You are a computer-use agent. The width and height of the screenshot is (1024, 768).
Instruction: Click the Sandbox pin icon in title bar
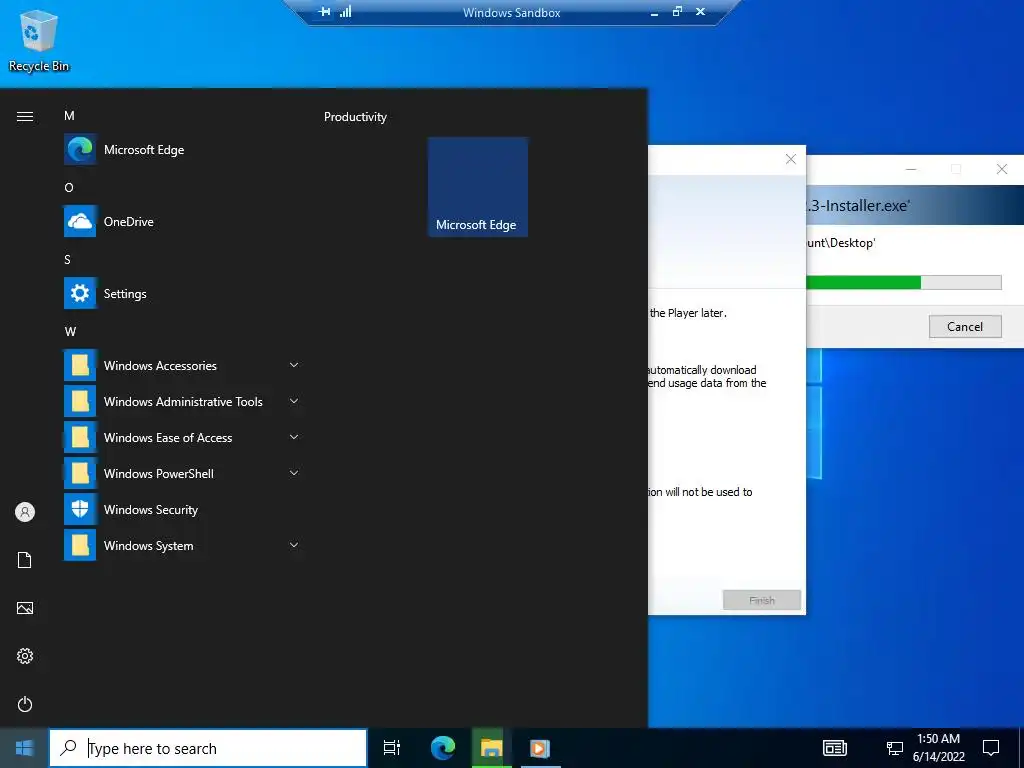pos(324,12)
